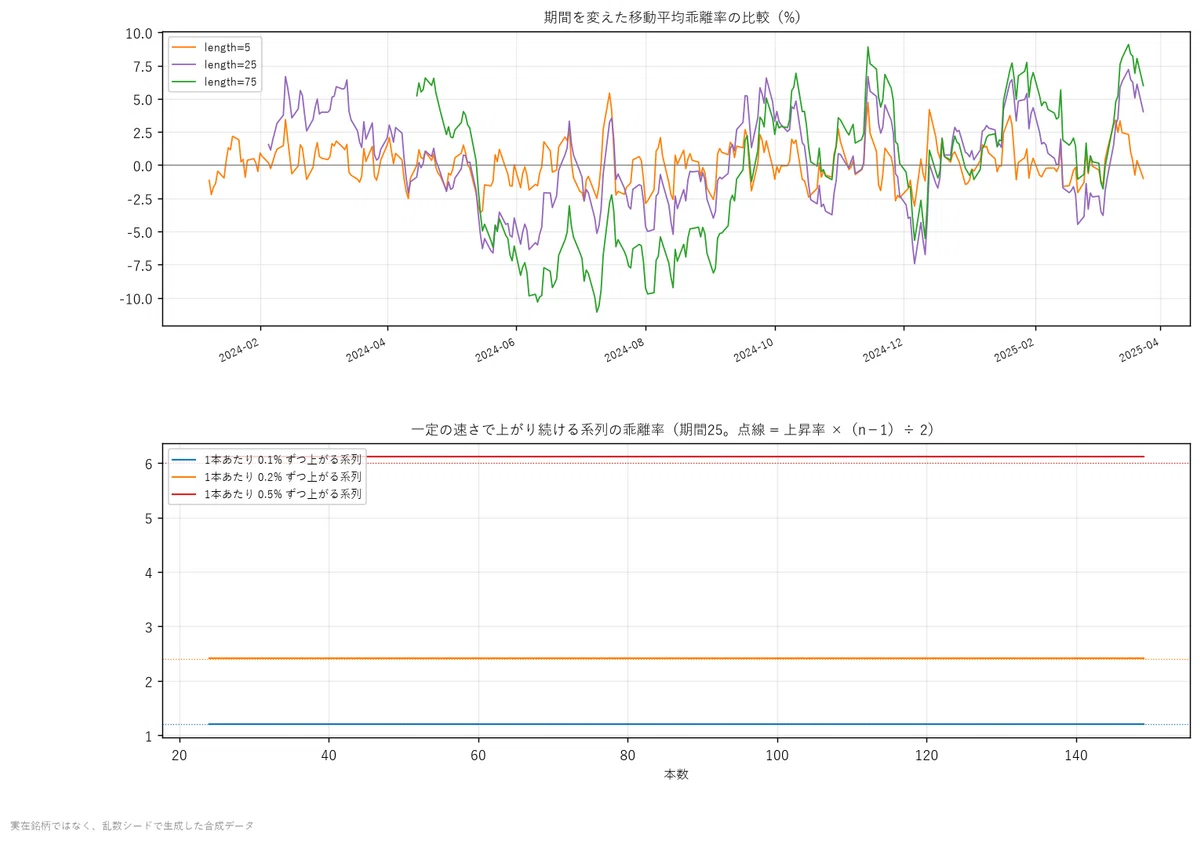The height and width of the screenshot is (841, 1200).
Task: Click the 2024-10 date tick label
Action: [x=754, y=352]
